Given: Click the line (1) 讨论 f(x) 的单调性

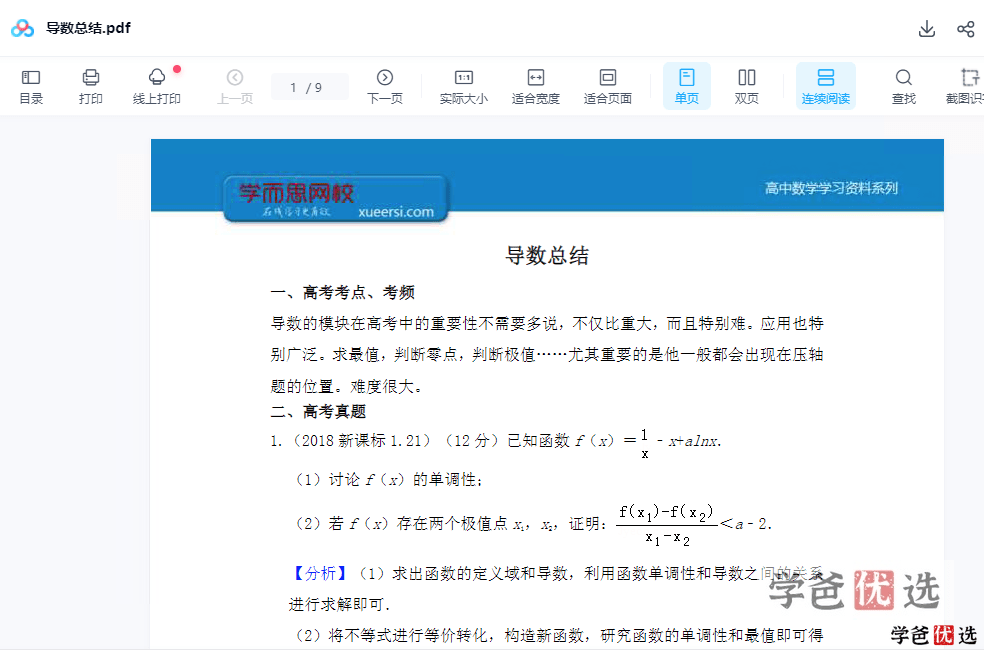Looking at the screenshot, I should point(388,479).
